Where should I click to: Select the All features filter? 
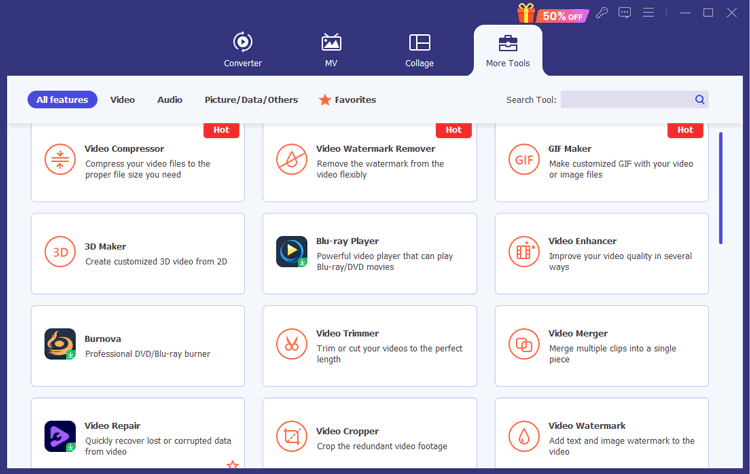coord(62,99)
